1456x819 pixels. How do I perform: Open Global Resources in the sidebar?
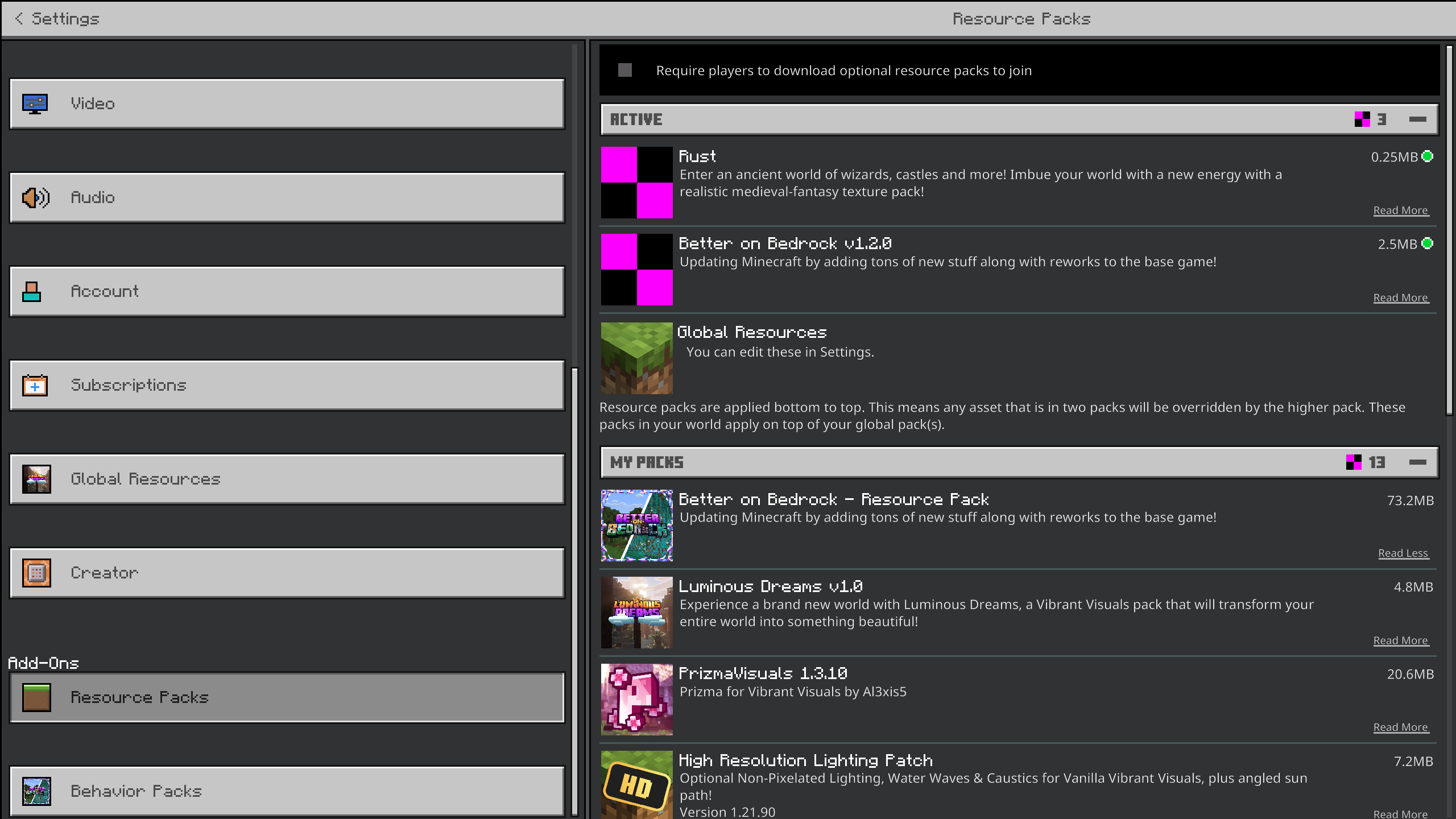click(x=287, y=479)
